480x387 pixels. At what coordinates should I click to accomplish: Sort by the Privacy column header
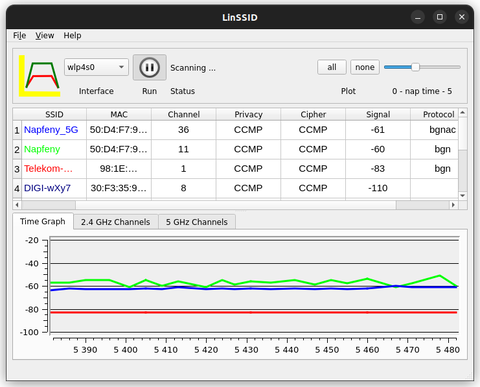click(x=248, y=114)
